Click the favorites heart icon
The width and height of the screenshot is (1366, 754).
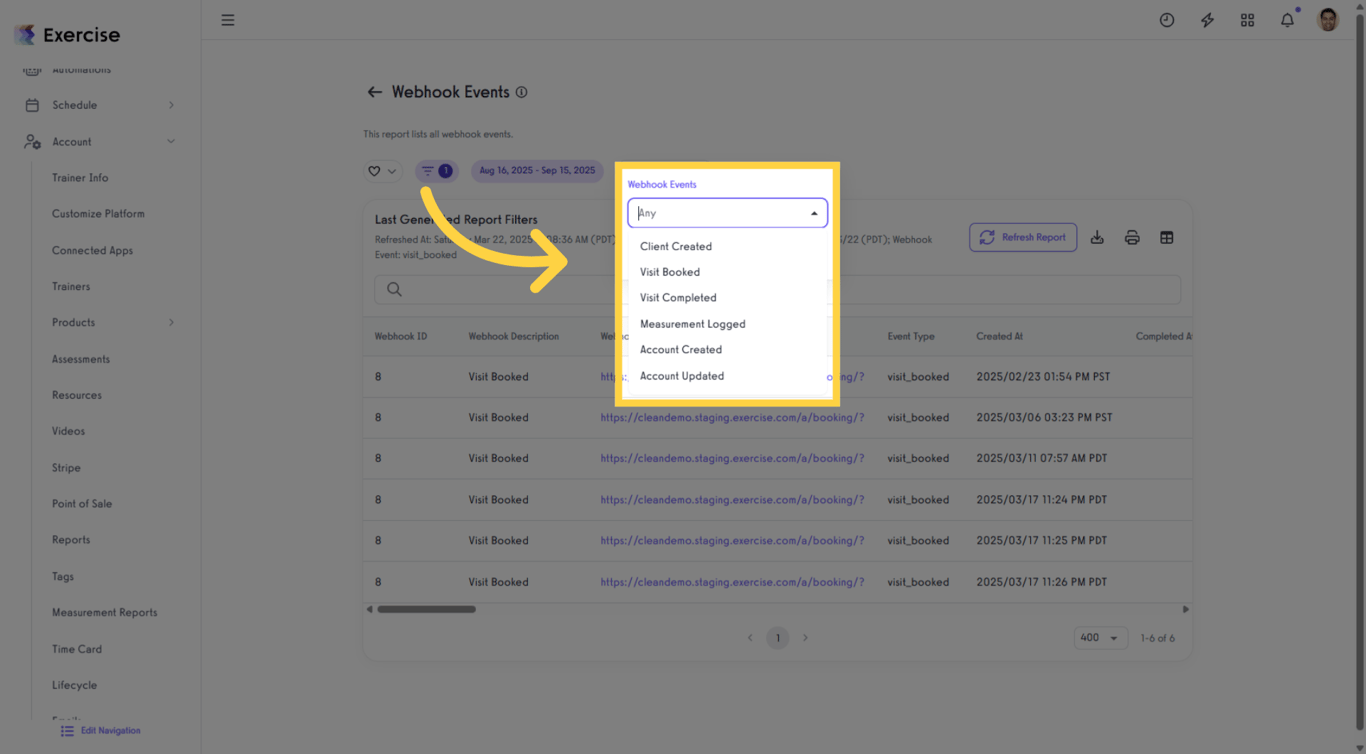coord(375,171)
